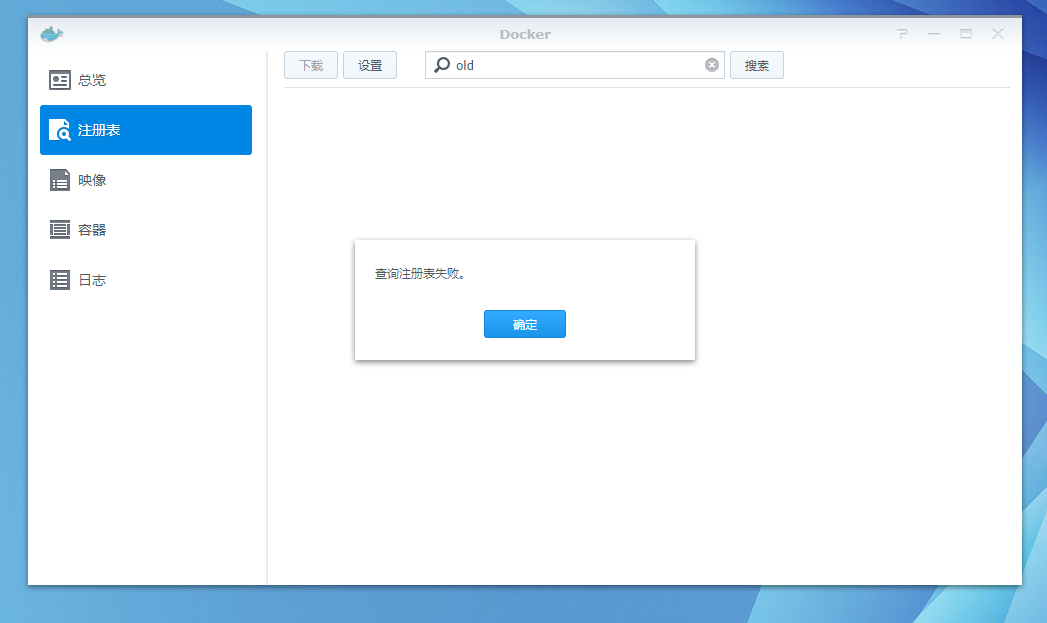This screenshot has height=623, width=1047.
Task: Click the magnifier icon in search box
Action: tap(441, 65)
